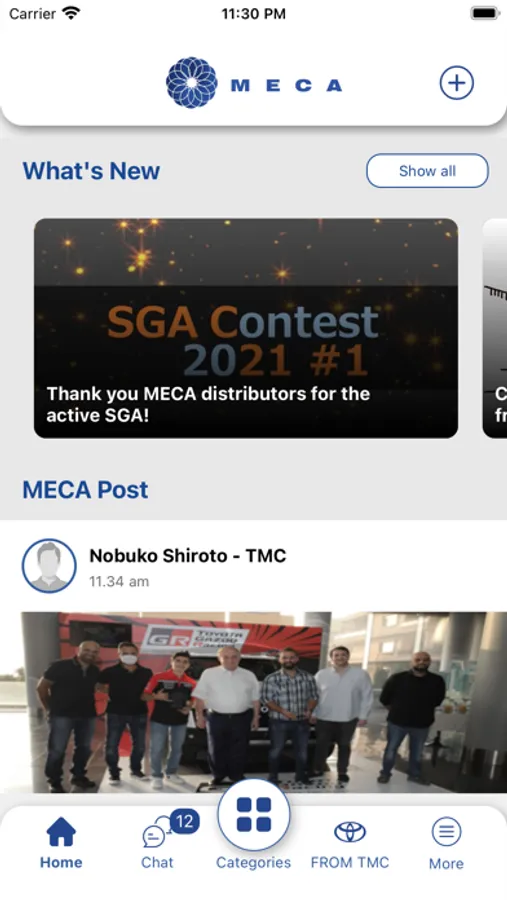Switch to the FROM TMC tab
This screenshot has width=507, height=900.
coord(350,862)
